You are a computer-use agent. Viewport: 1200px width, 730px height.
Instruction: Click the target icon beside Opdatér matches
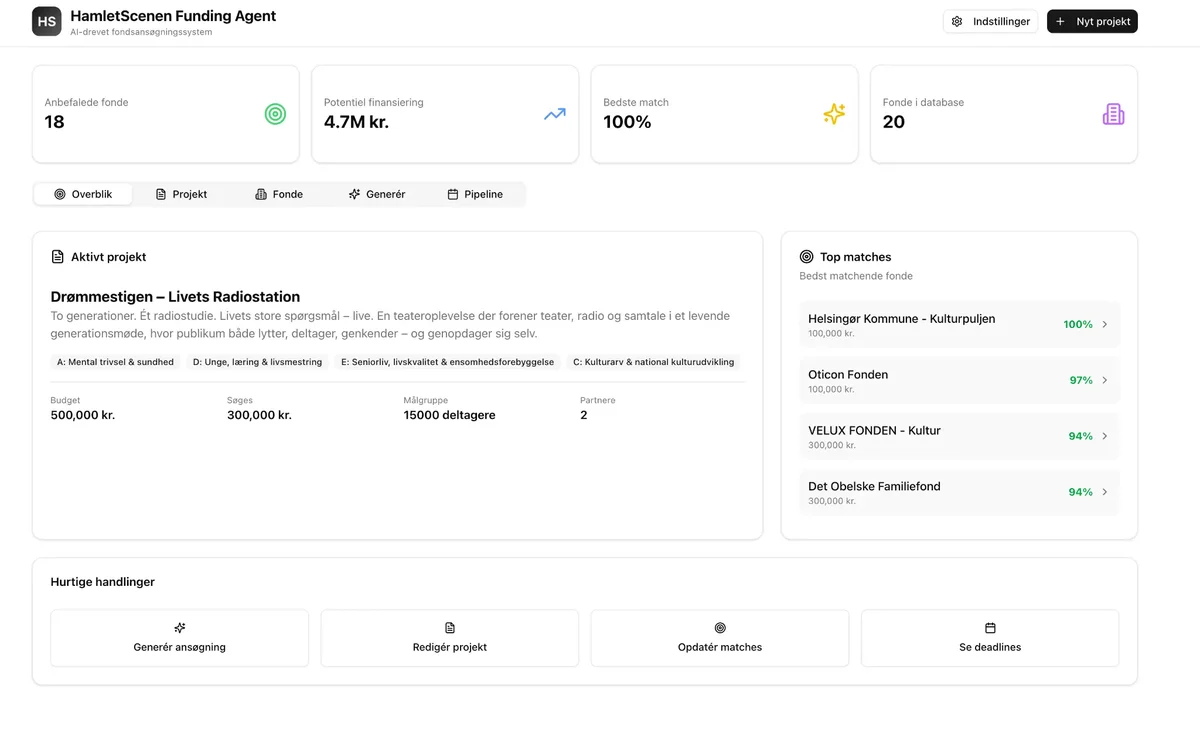[x=719, y=627]
